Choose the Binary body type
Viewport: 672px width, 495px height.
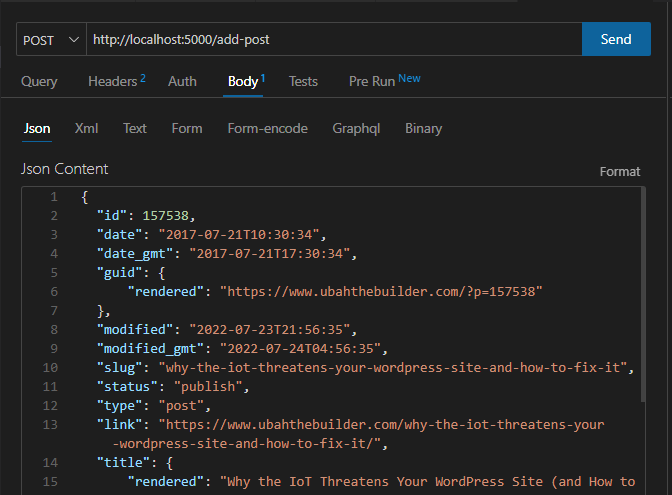(x=423, y=128)
